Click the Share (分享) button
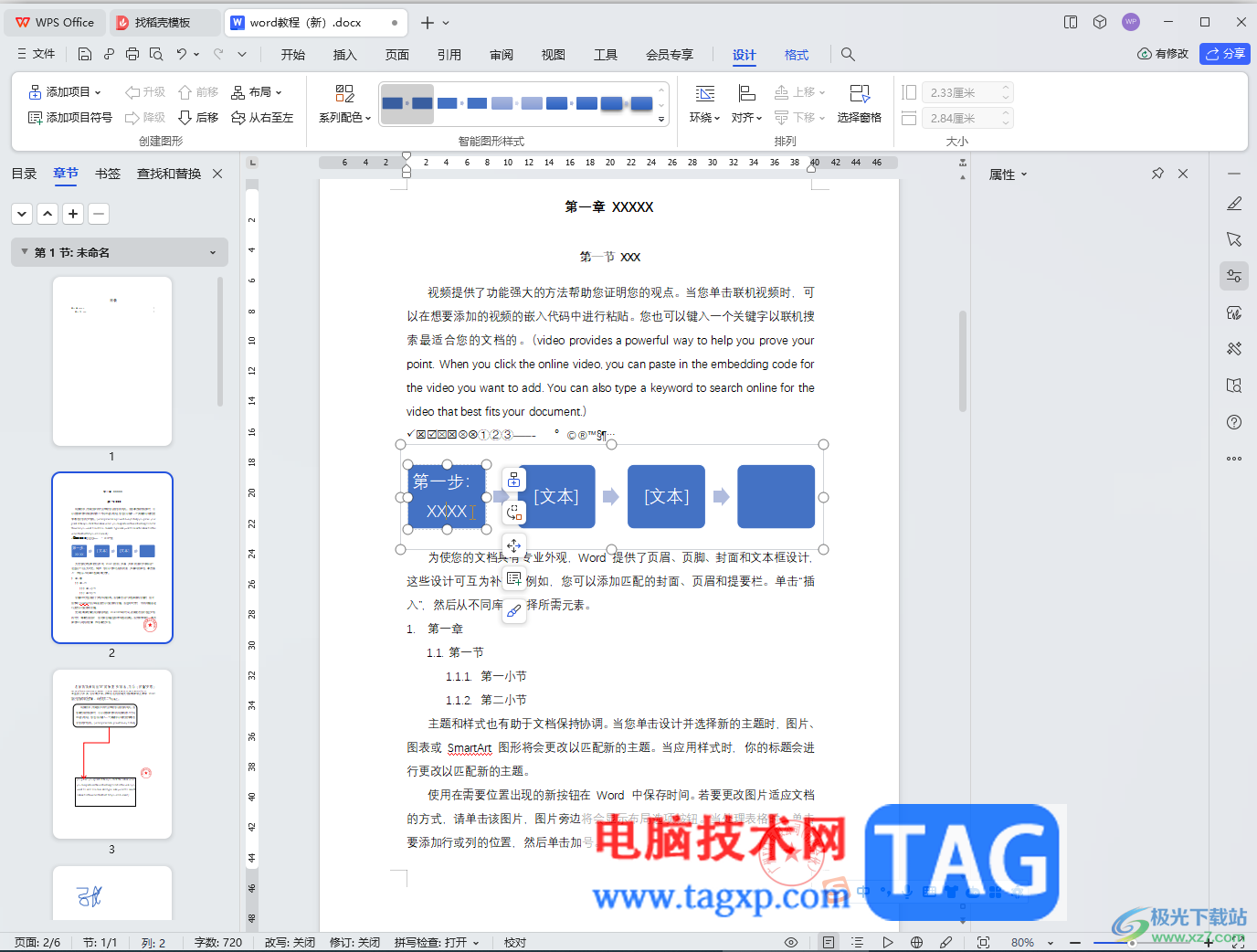Viewport: 1257px width, 952px height. click(1224, 54)
